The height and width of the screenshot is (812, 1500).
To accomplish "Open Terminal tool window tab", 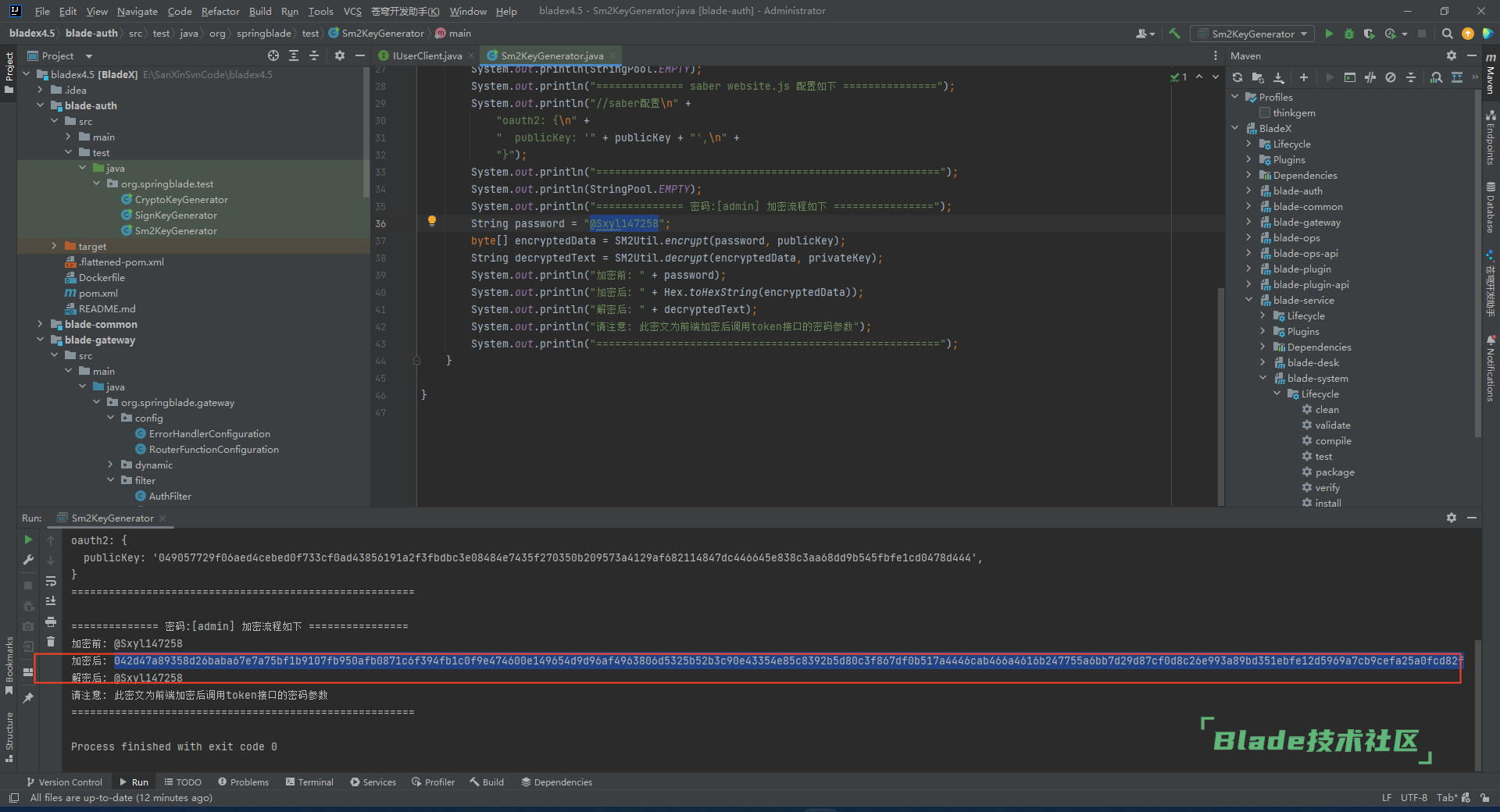I will point(309,782).
